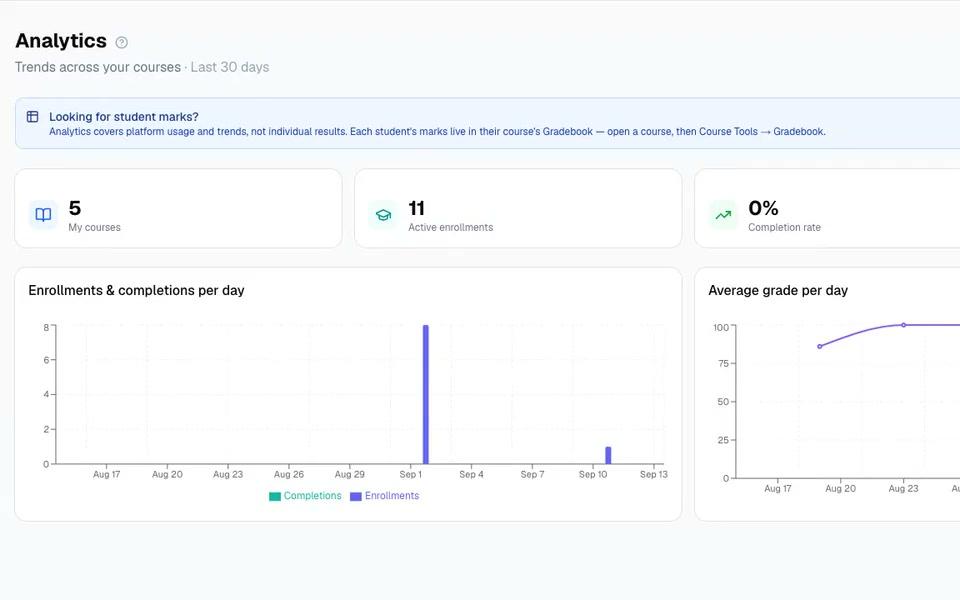Select the tall Sep 1 enrollments bar
Viewport: 960px width, 600px height.
tap(426, 394)
